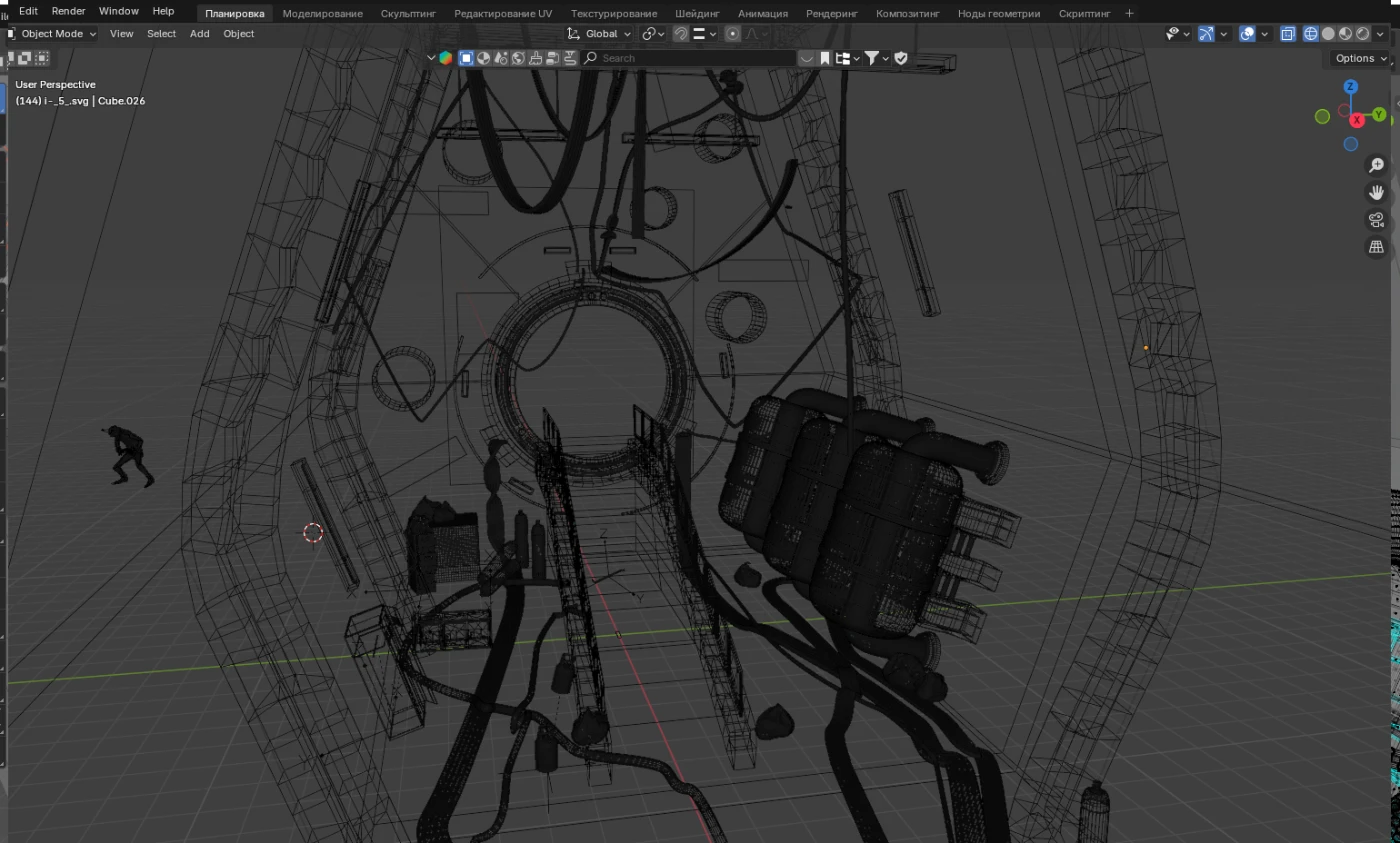The width and height of the screenshot is (1400, 843).
Task: Open the shading options dropdown arrow
Action: click(x=1380, y=33)
